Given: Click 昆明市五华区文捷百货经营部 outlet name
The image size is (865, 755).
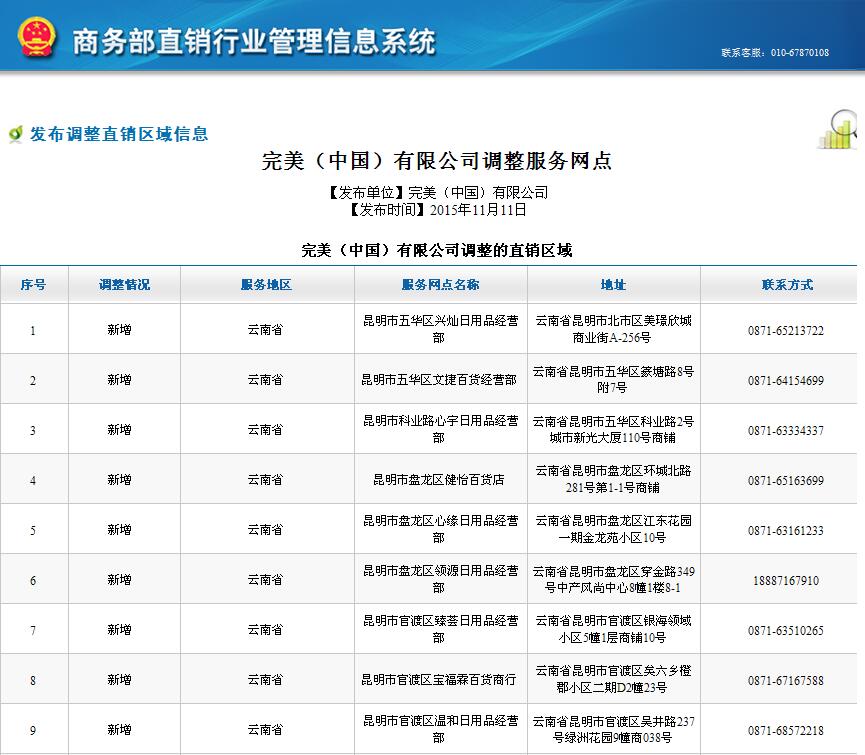Looking at the screenshot, I should coord(439,380).
